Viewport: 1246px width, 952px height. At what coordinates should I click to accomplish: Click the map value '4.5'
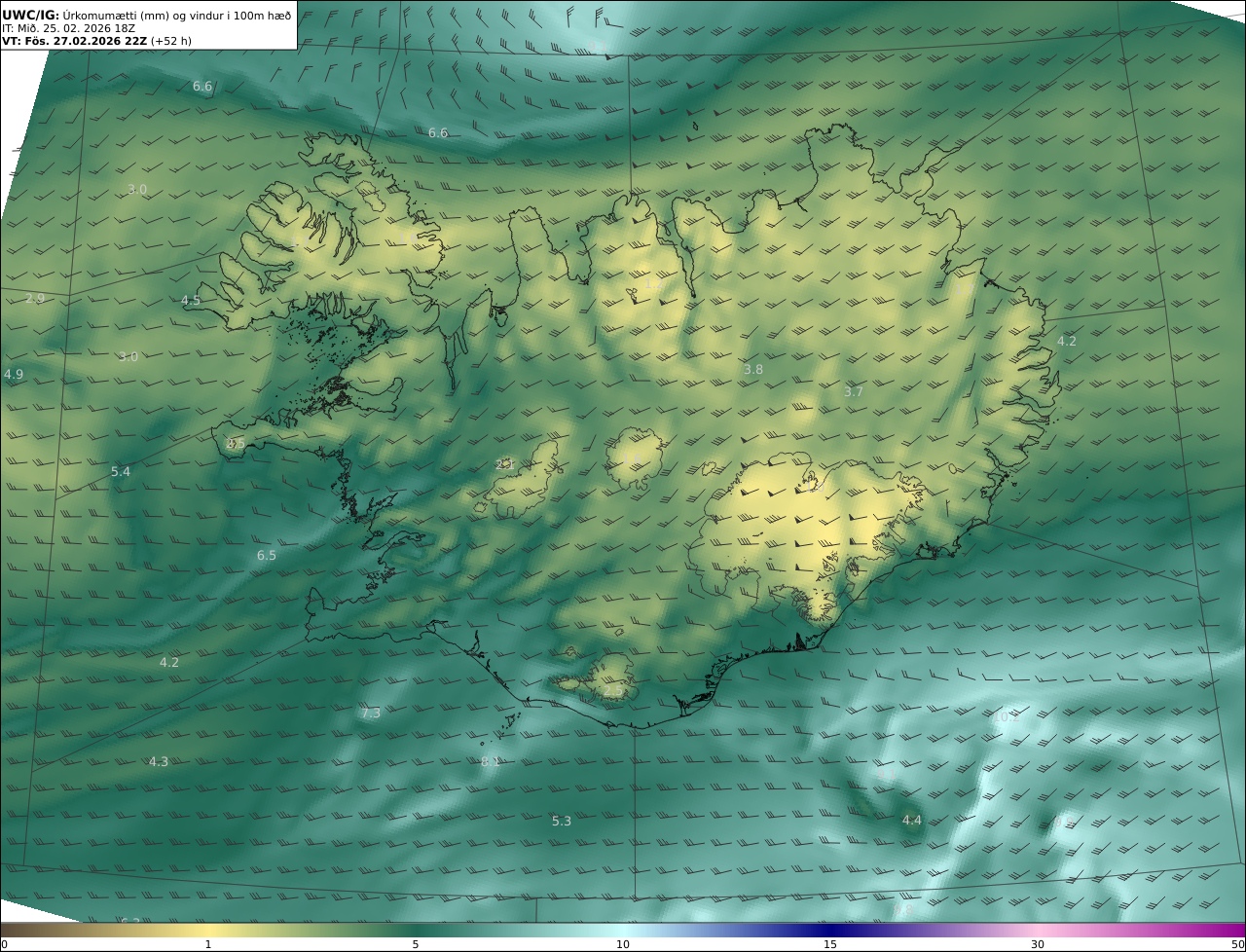tap(191, 301)
